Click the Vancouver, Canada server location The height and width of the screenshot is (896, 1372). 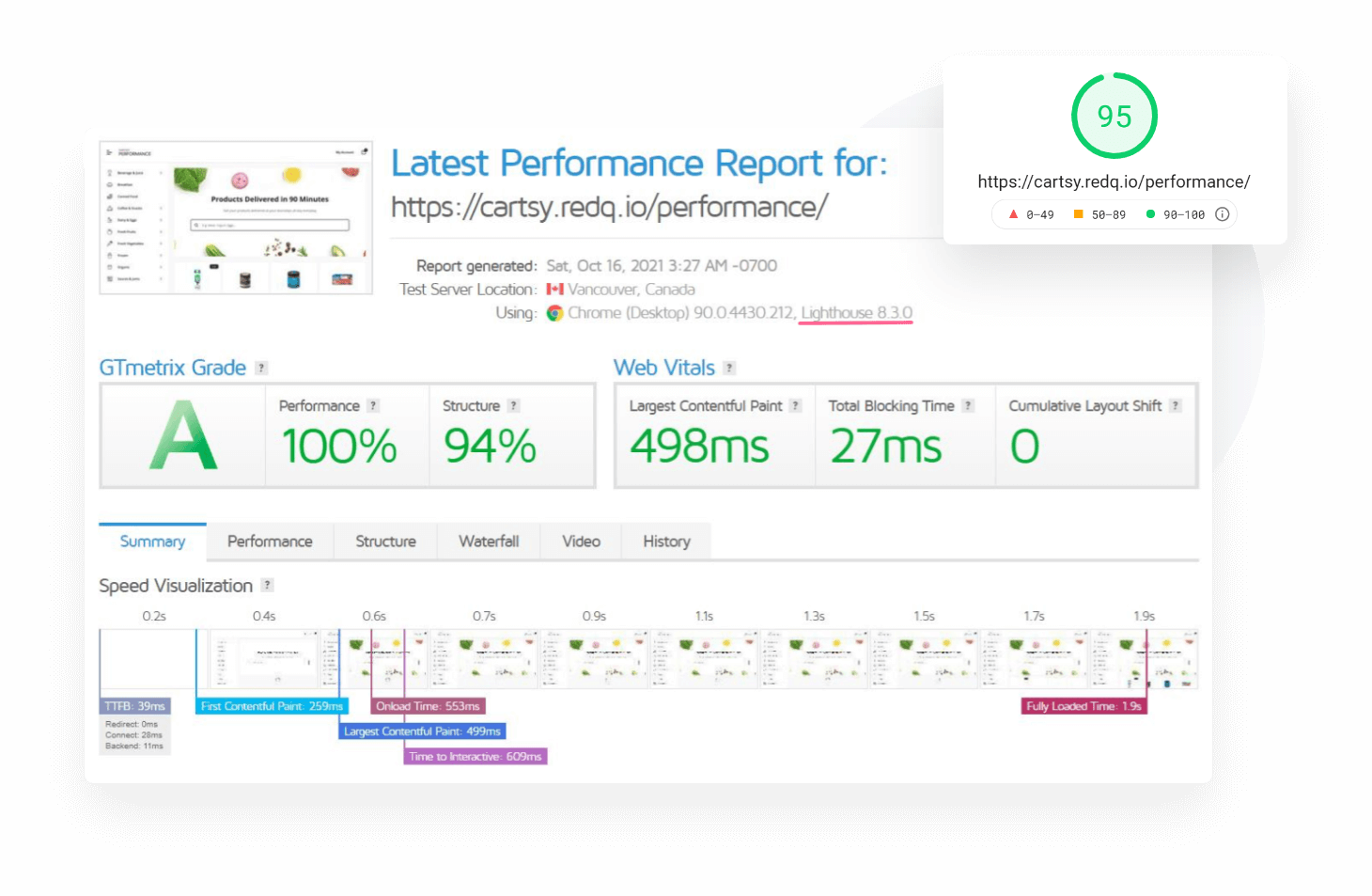[631, 290]
